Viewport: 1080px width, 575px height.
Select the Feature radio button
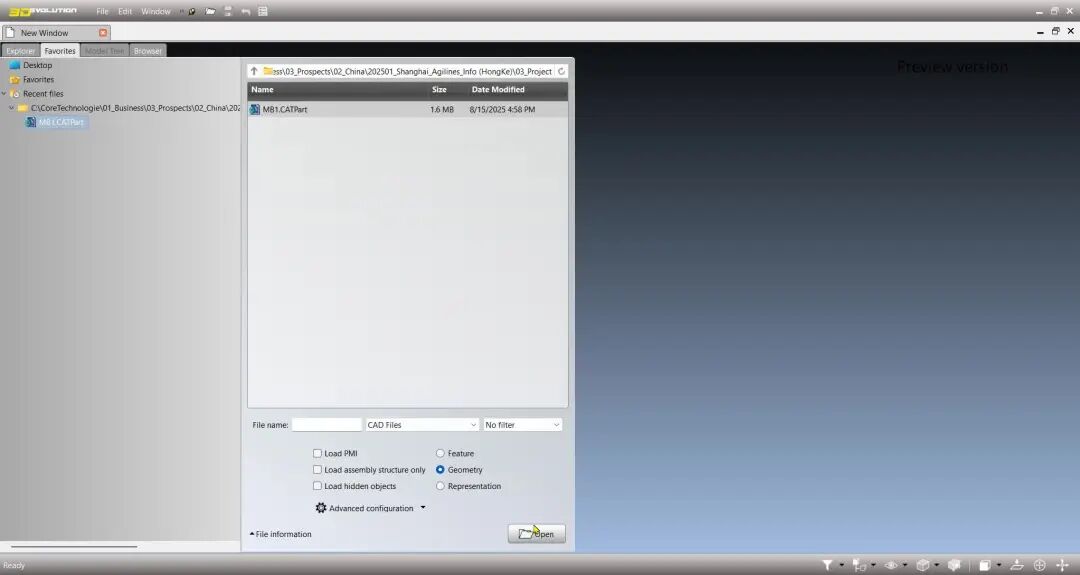[x=440, y=453]
